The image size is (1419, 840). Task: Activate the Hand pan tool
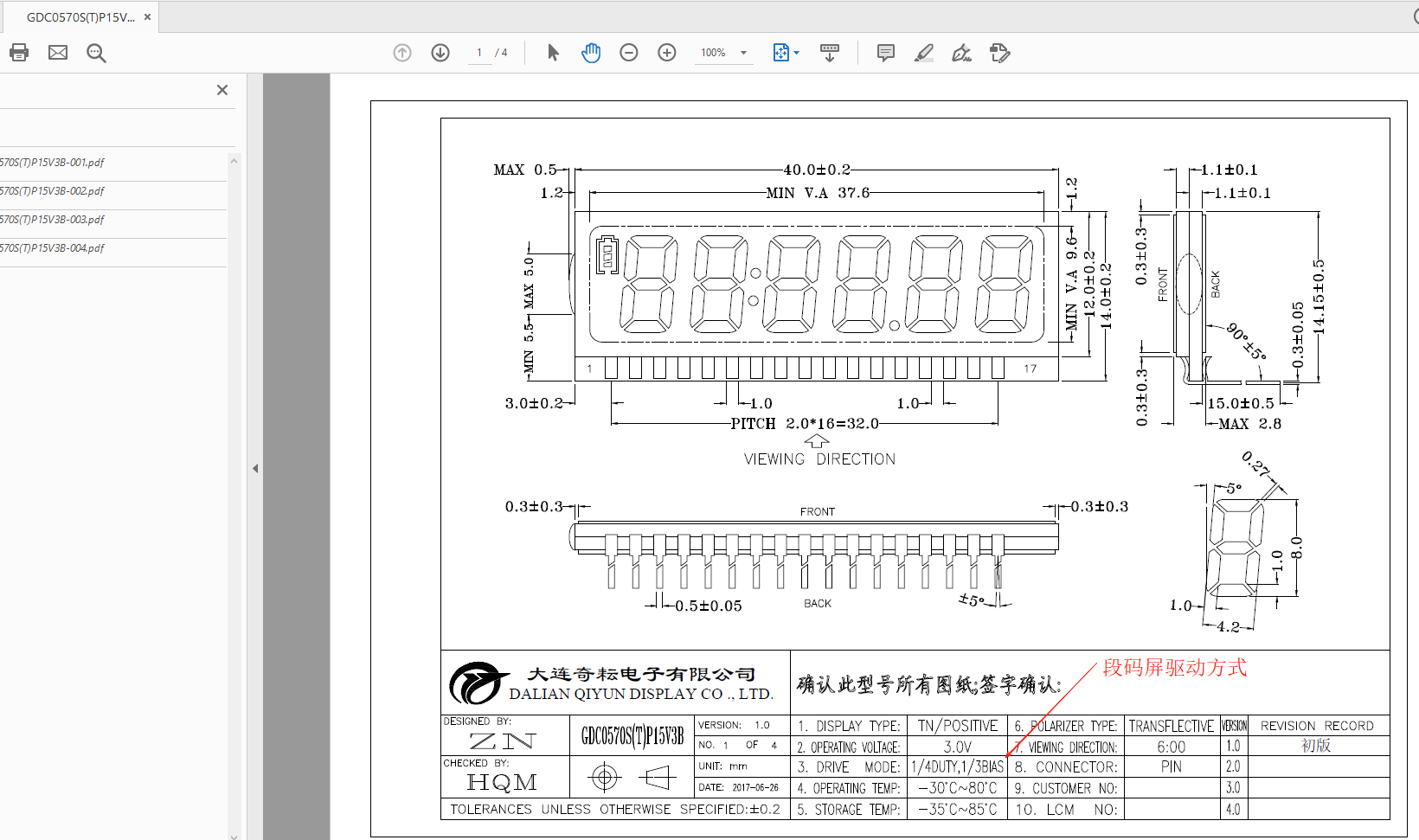[591, 53]
